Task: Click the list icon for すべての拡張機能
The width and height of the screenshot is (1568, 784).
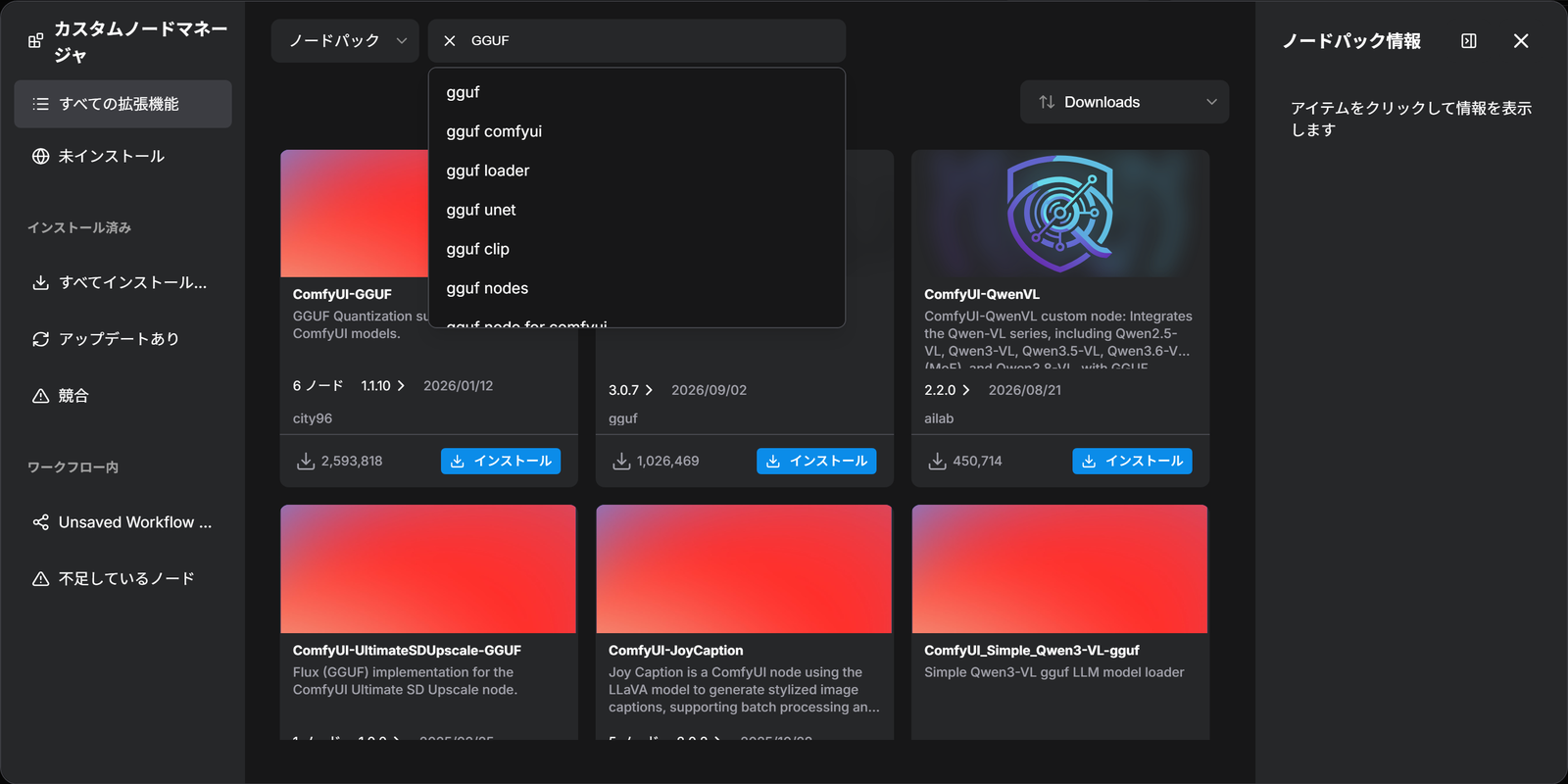Action: (x=40, y=104)
